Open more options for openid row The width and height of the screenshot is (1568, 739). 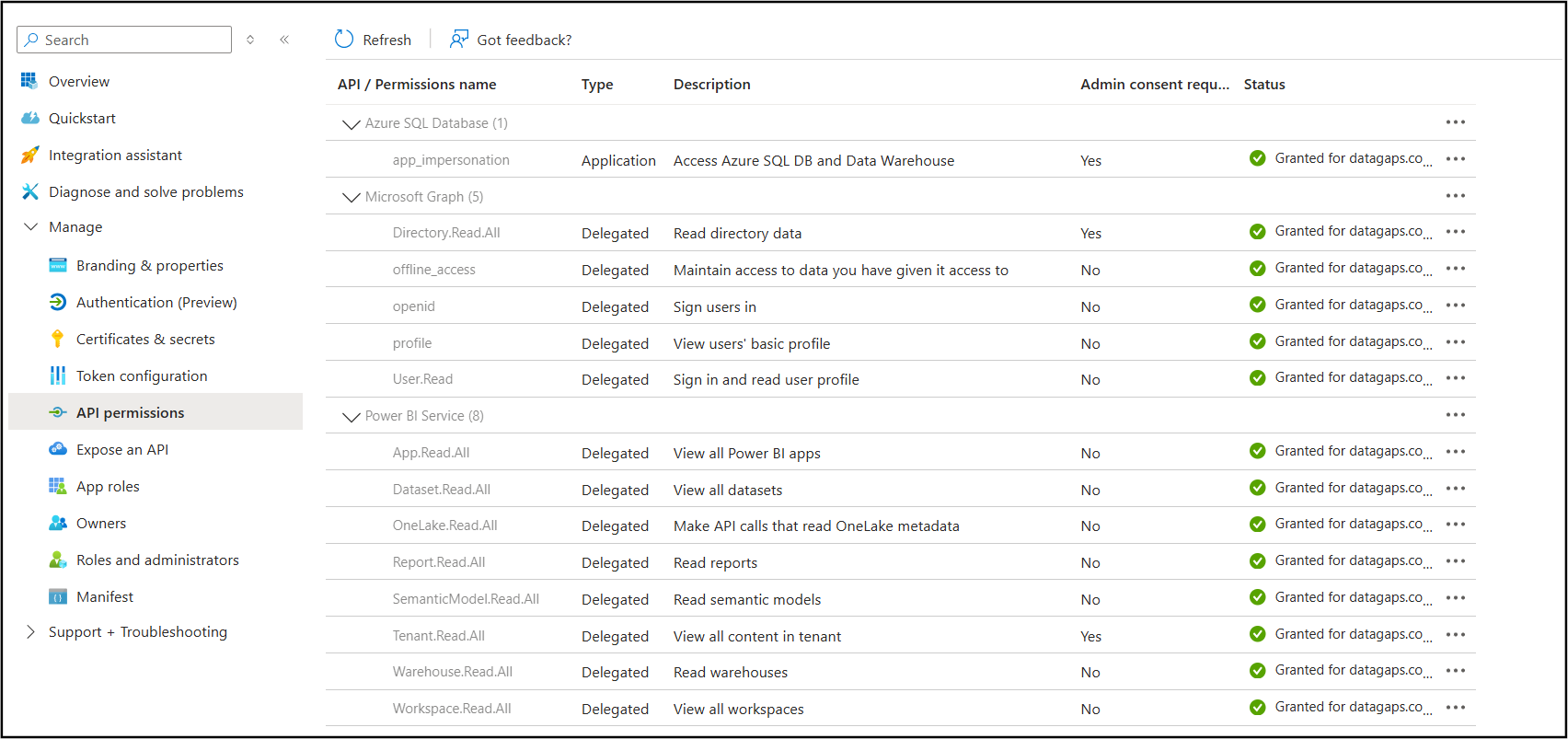pyautogui.click(x=1456, y=306)
